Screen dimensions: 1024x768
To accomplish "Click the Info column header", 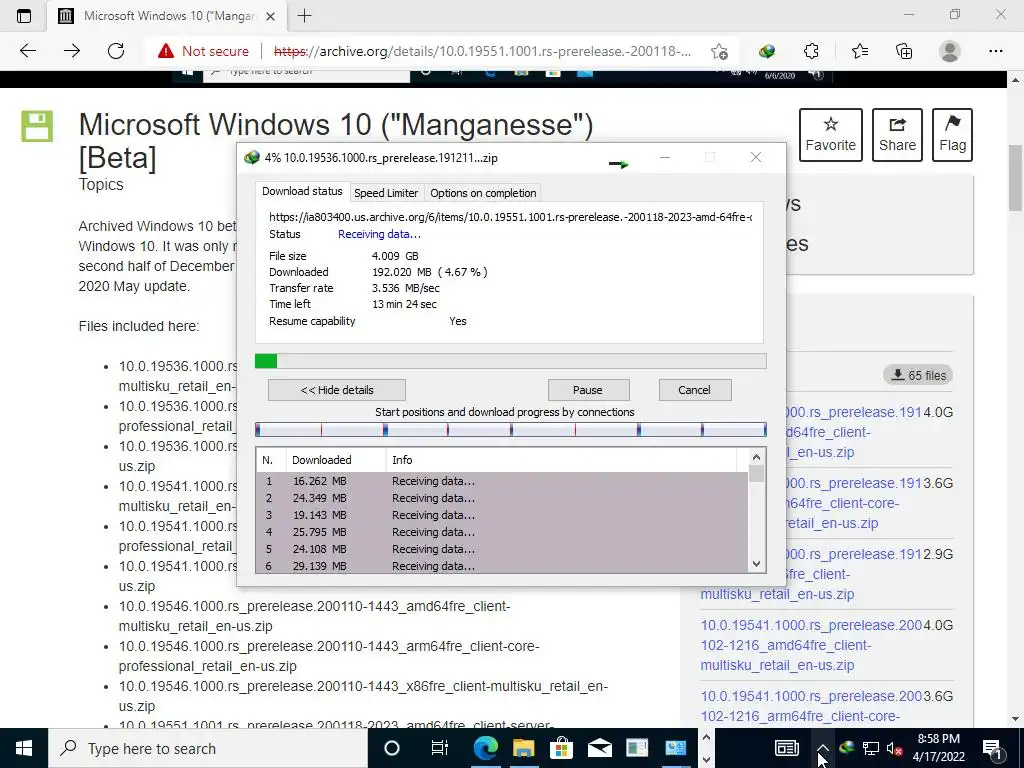I will pyautogui.click(x=562, y=460).
